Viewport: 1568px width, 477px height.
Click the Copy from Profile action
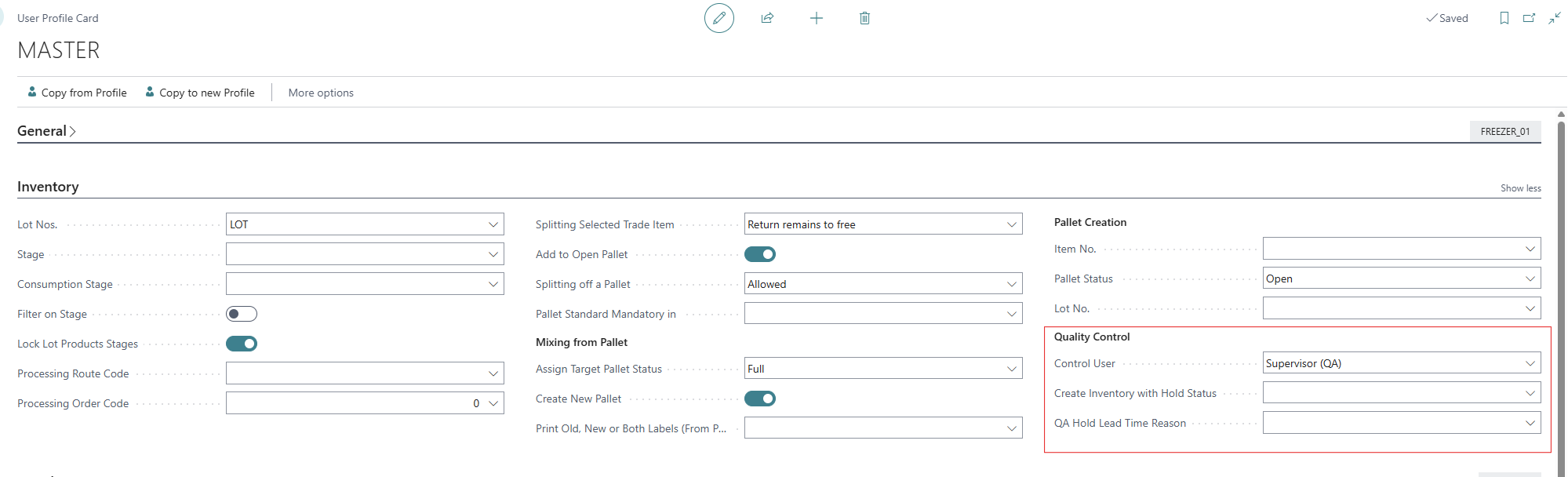tap(77, 93)
